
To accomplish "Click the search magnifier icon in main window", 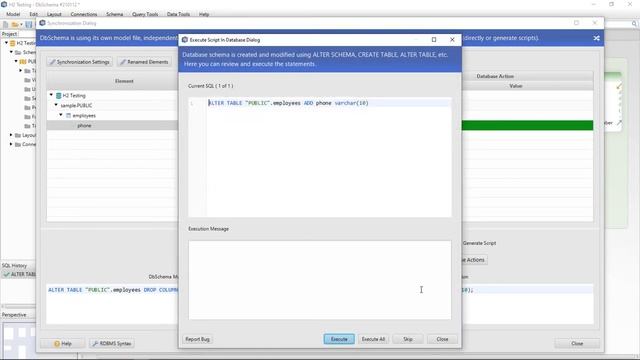I will (x=634, y=24).
